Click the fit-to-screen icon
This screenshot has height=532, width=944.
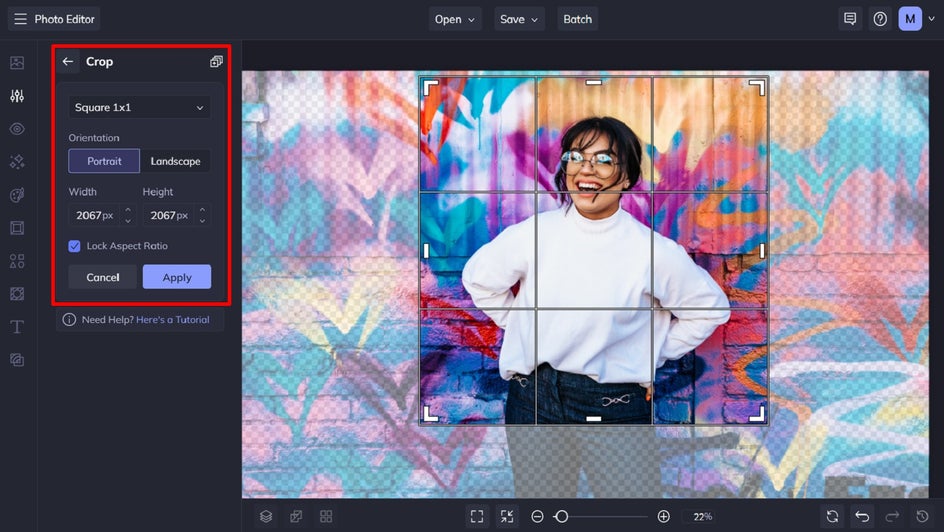click(x=477, y=516)
